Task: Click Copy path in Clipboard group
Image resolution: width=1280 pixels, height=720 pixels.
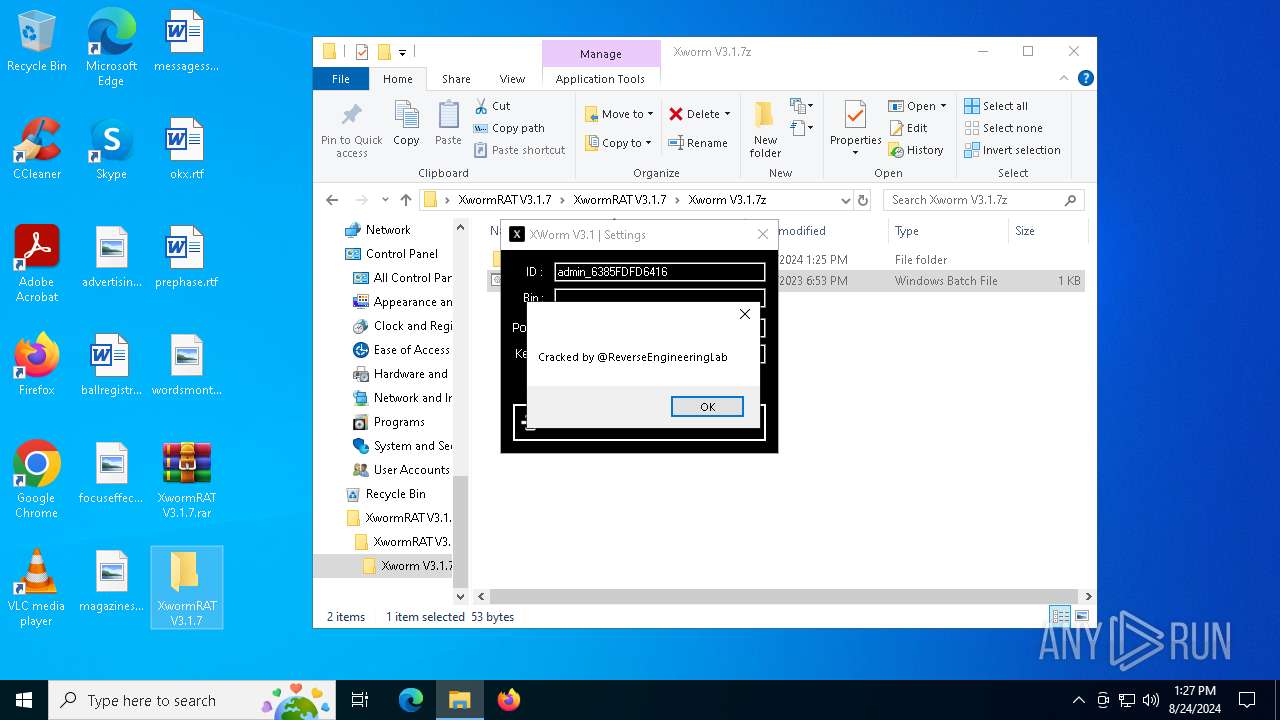Action: pos(508,128)
